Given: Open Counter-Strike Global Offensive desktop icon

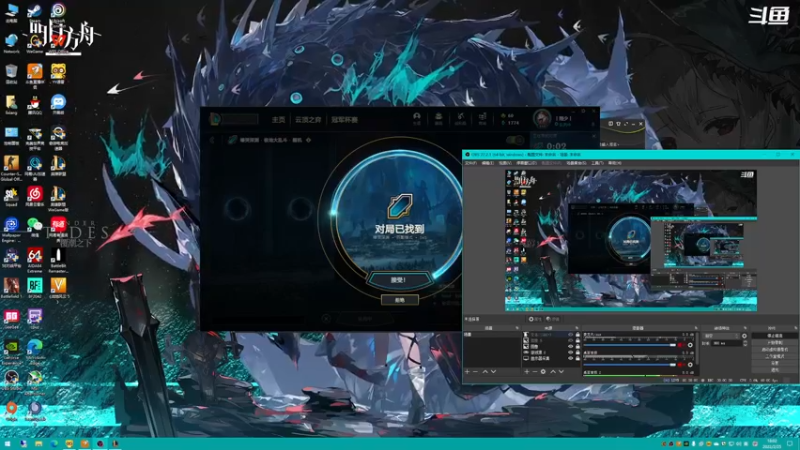Looking at the screenshot, I should [11, 167].
